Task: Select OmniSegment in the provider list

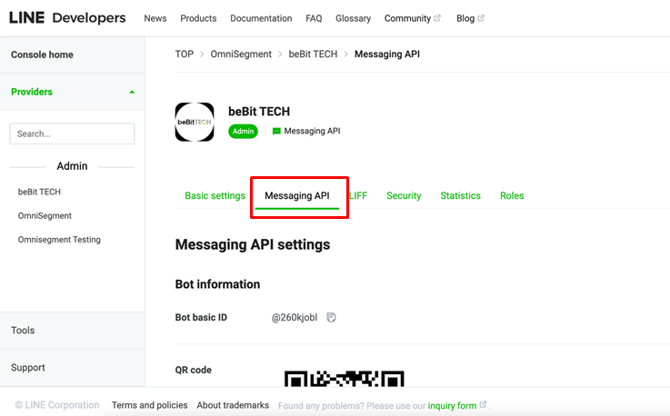Action: tap(44, 216)
